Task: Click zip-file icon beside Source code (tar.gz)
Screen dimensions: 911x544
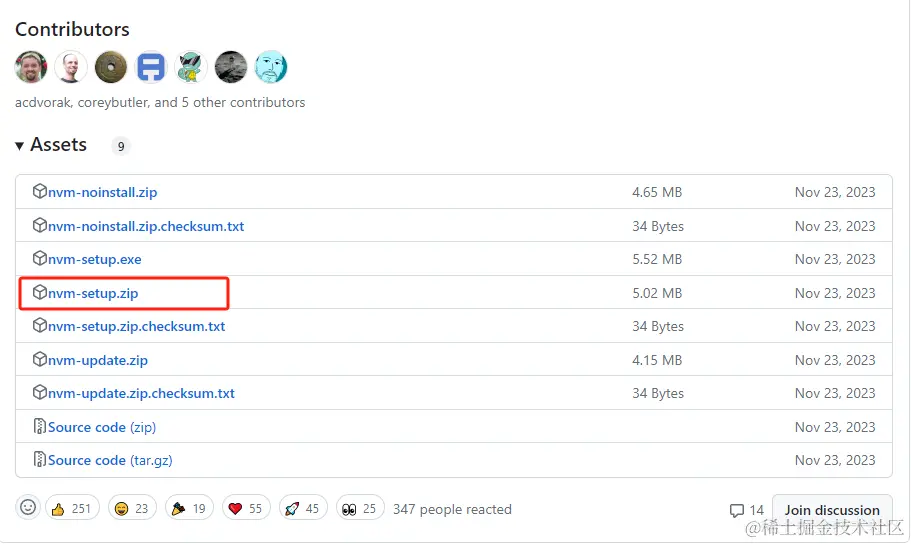Action: pos(40,459)
